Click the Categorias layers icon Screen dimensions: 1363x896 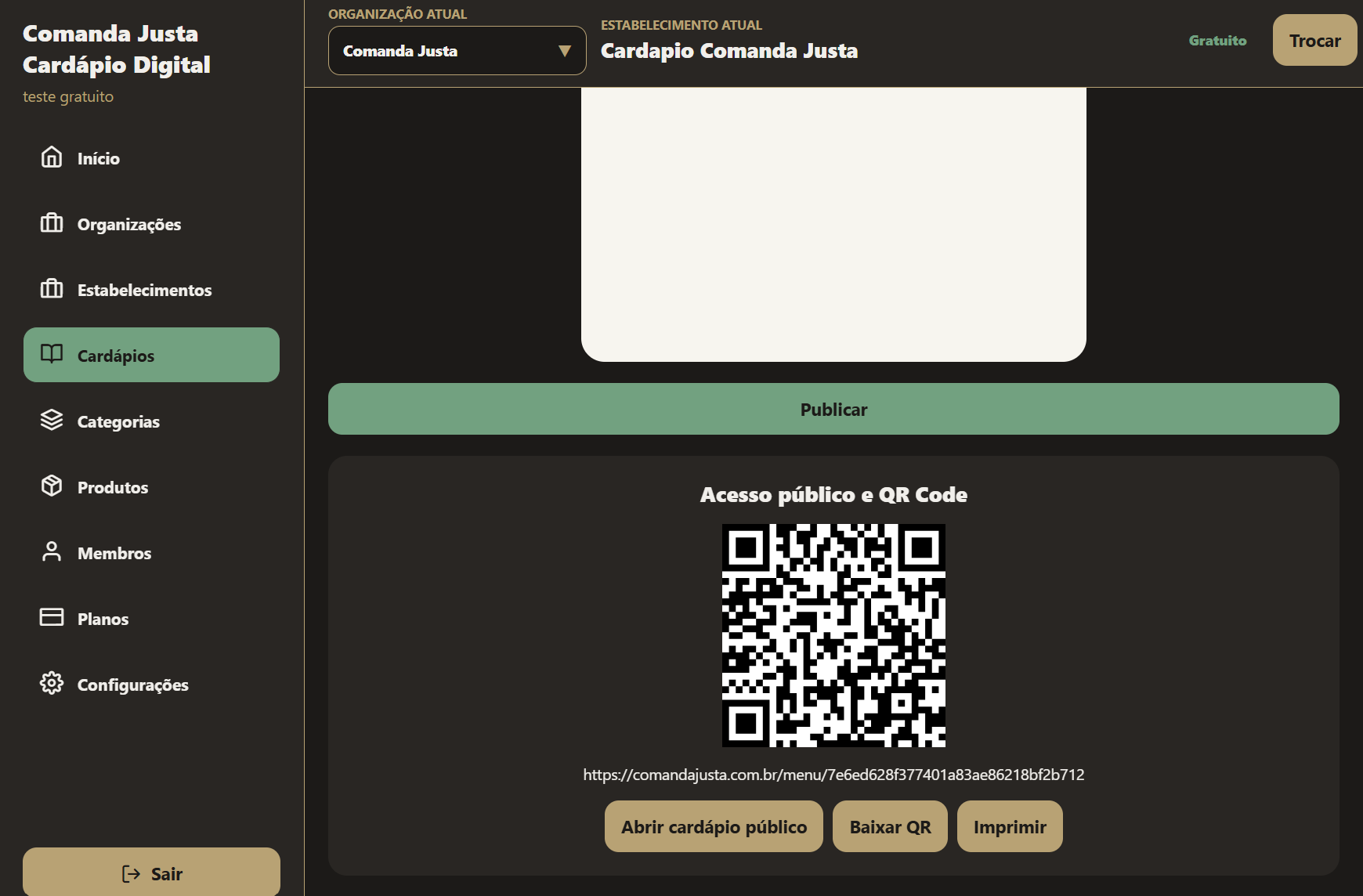click(x=52, y=421)
